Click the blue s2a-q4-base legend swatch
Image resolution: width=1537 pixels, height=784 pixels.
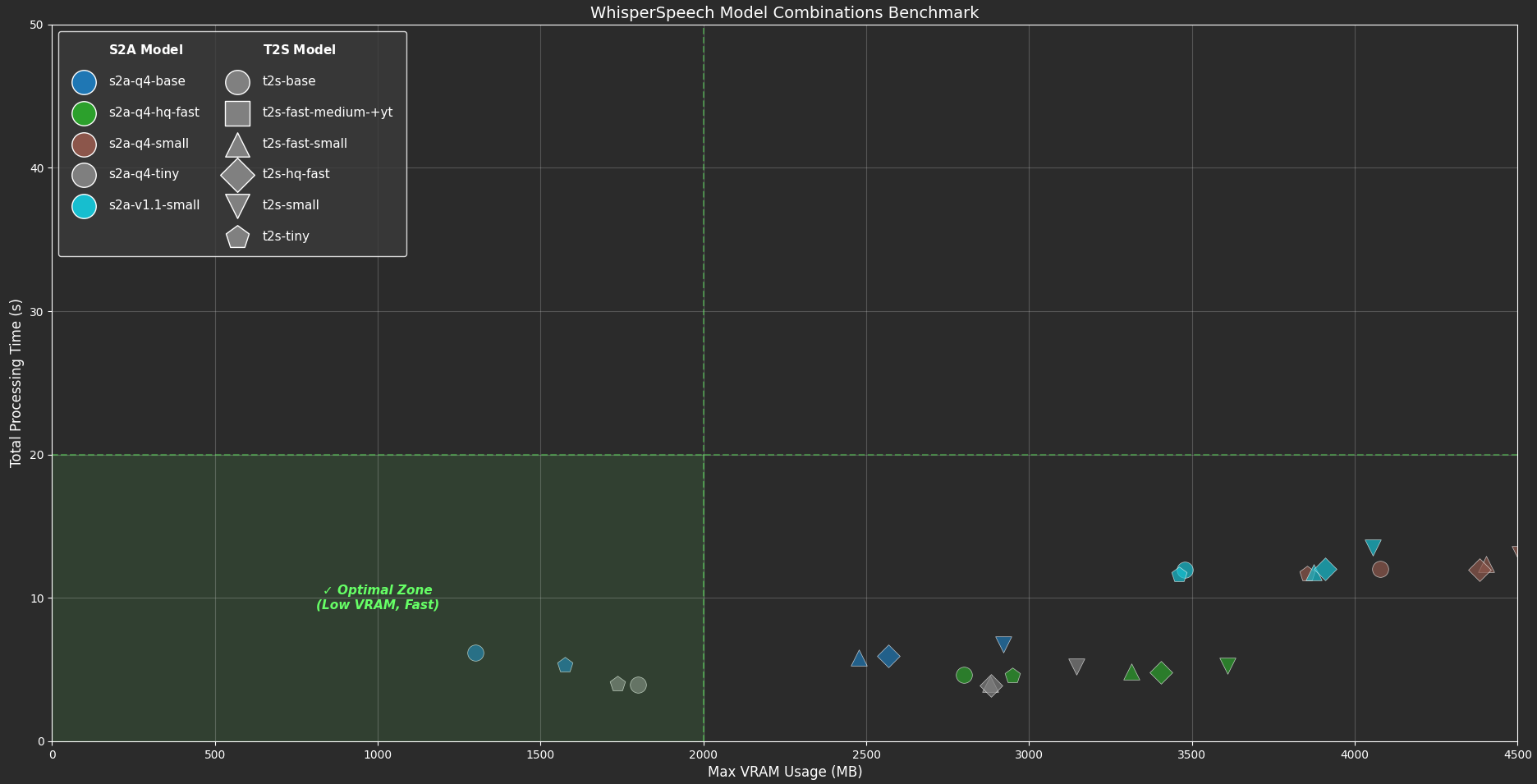(84, 82)
